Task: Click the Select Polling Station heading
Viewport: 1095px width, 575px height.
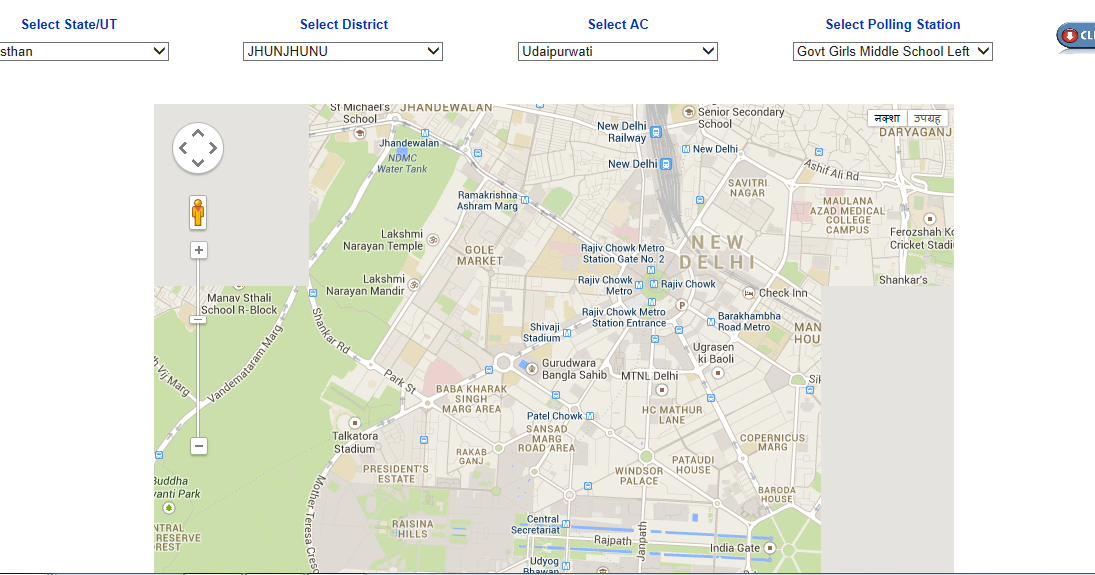Action: (x=892, y=24)
